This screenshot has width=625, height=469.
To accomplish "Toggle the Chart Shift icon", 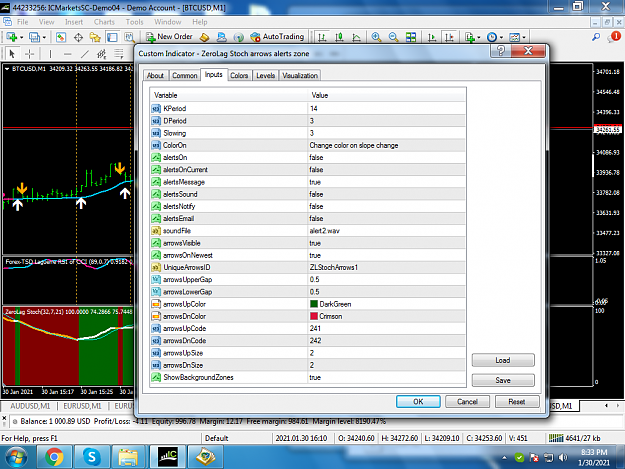I will tap(449, 37).
